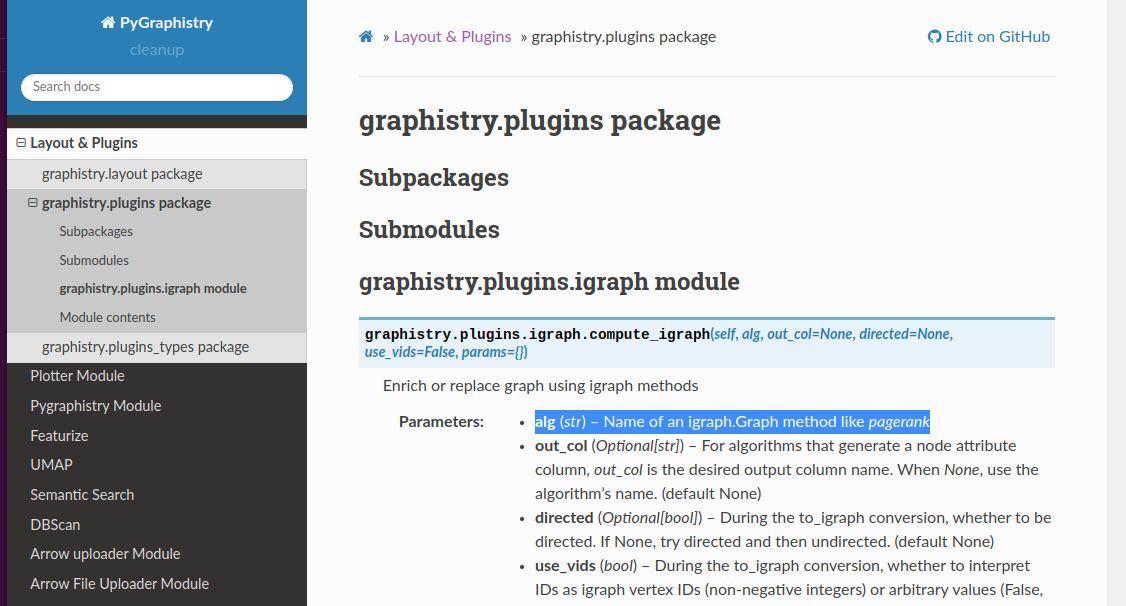Click 'graphistry.plugins package' breadcrumb text
Image resolution: width=1126 pixels, height=606 pixels.
[x=623, y=37]
